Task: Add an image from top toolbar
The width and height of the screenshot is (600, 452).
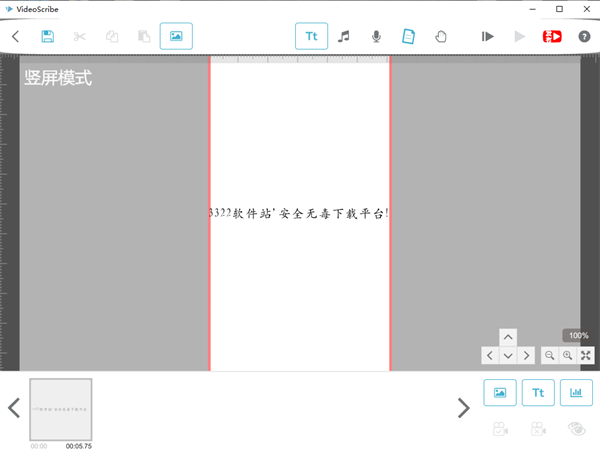Action: point(176,36)
